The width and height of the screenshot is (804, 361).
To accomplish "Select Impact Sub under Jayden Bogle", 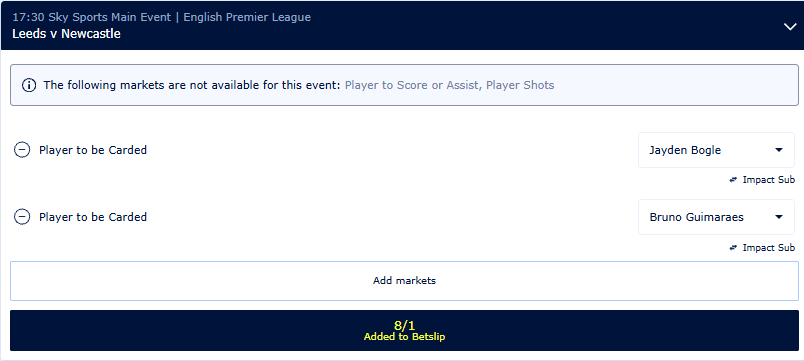I will click(x=769, y=180).
